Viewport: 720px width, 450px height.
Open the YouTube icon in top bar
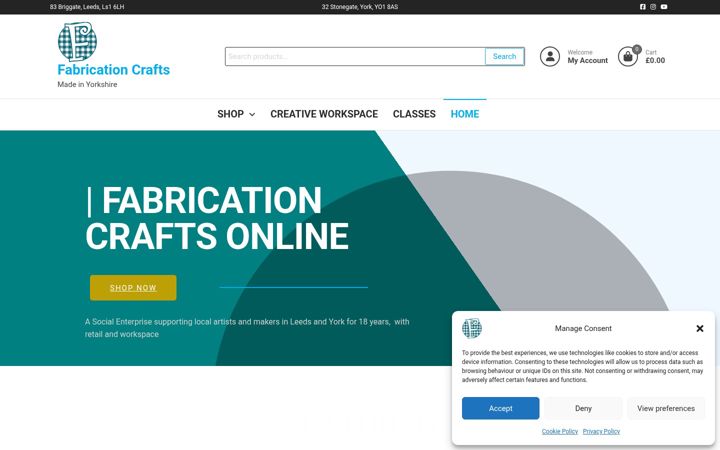point(664,7)
